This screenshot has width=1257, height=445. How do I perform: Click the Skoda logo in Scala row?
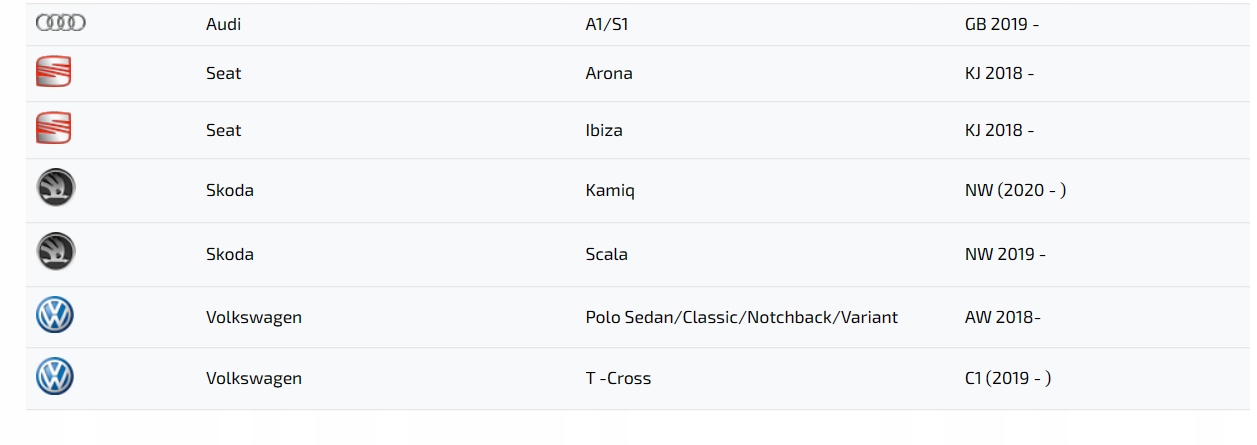point(56,251)
